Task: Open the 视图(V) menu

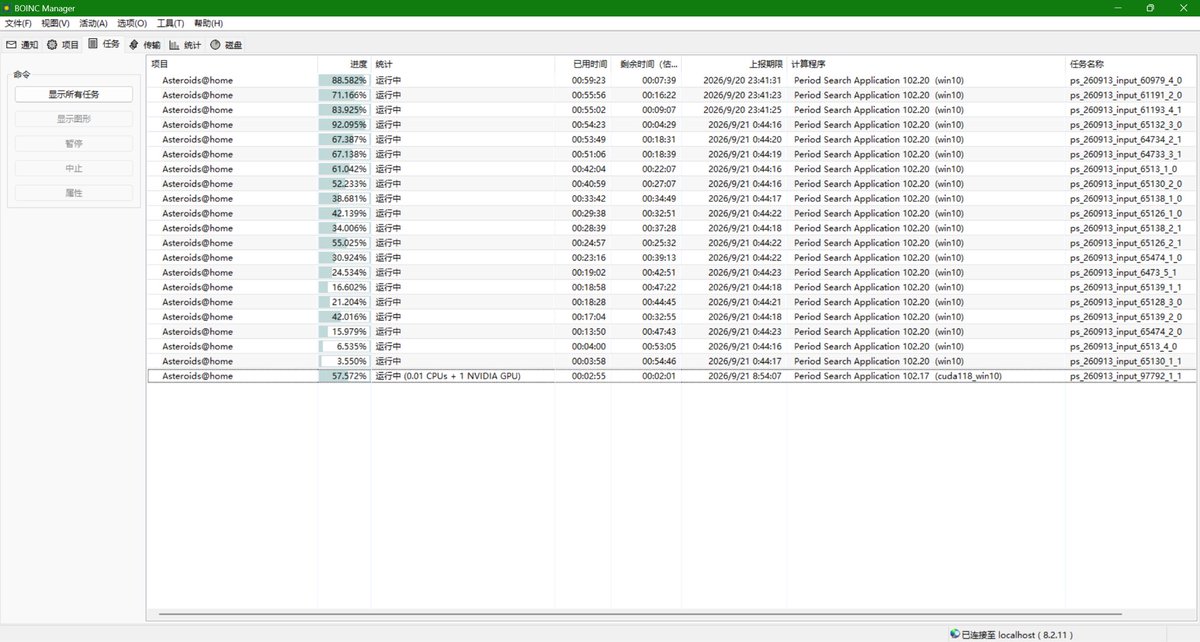Action: (x=56, y=23)
